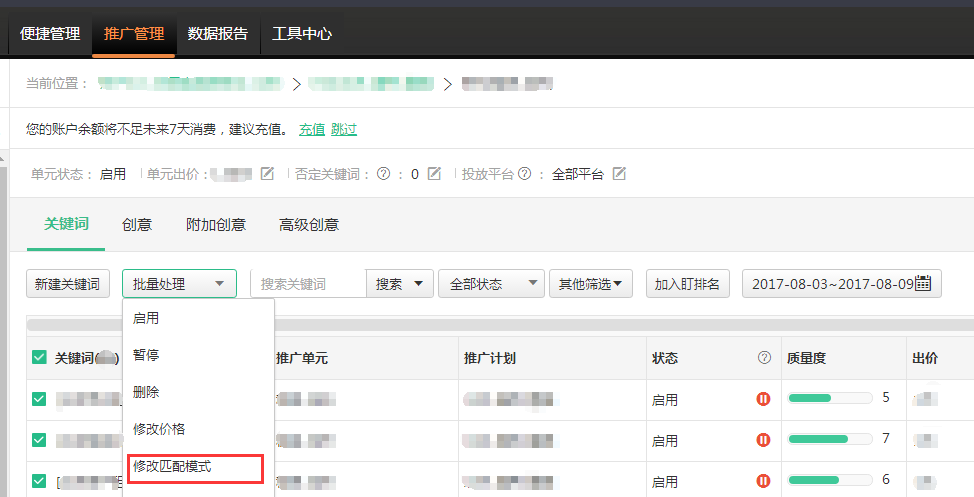The height and width of the screenshot is (497, 974).
Task: Click the calendar icon in date range
Action: pyautogui.click(x=924, y=283)
